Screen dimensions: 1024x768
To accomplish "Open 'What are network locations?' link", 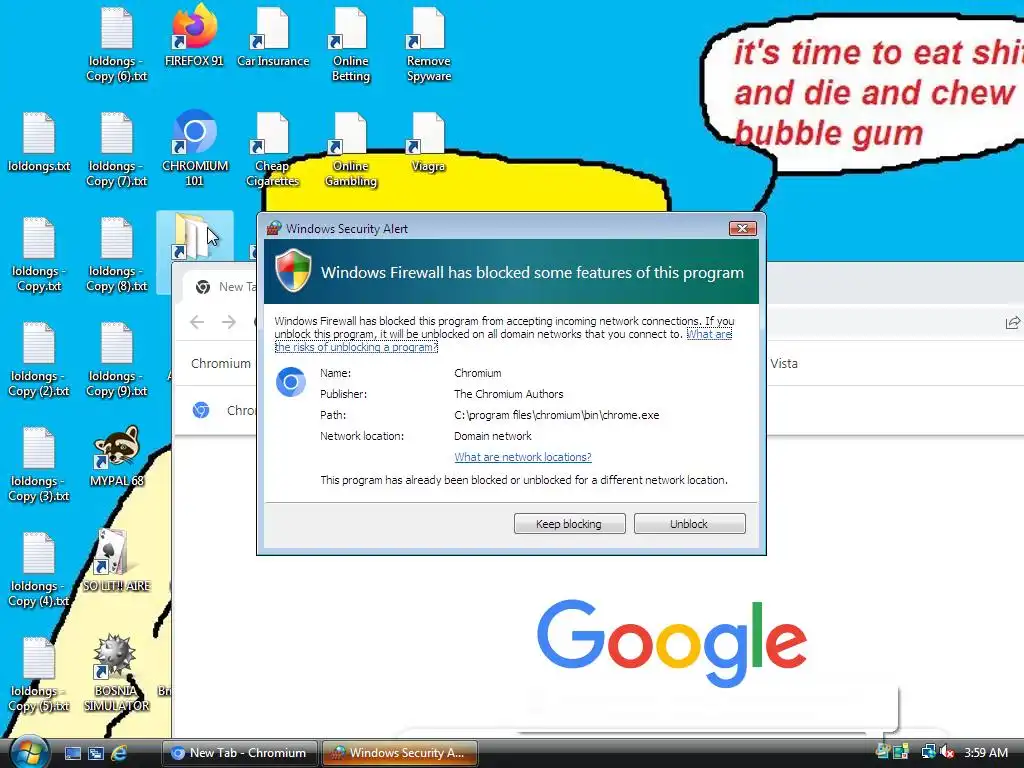I will 522,457.
